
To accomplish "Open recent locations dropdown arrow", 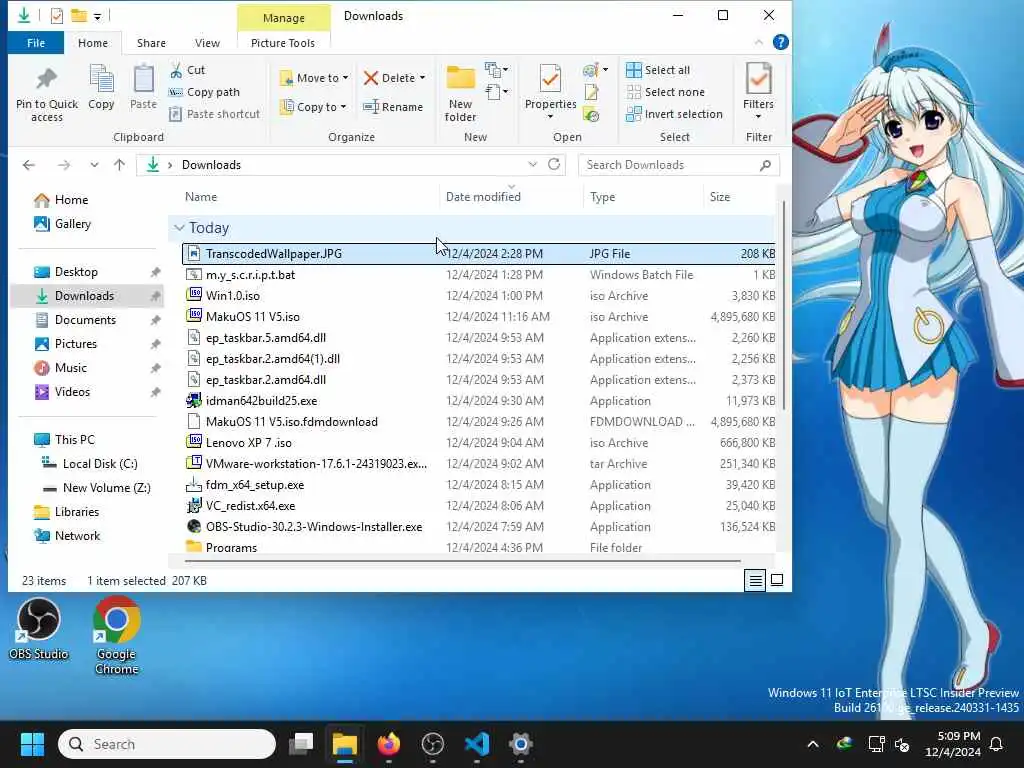I will pos(95,165).
